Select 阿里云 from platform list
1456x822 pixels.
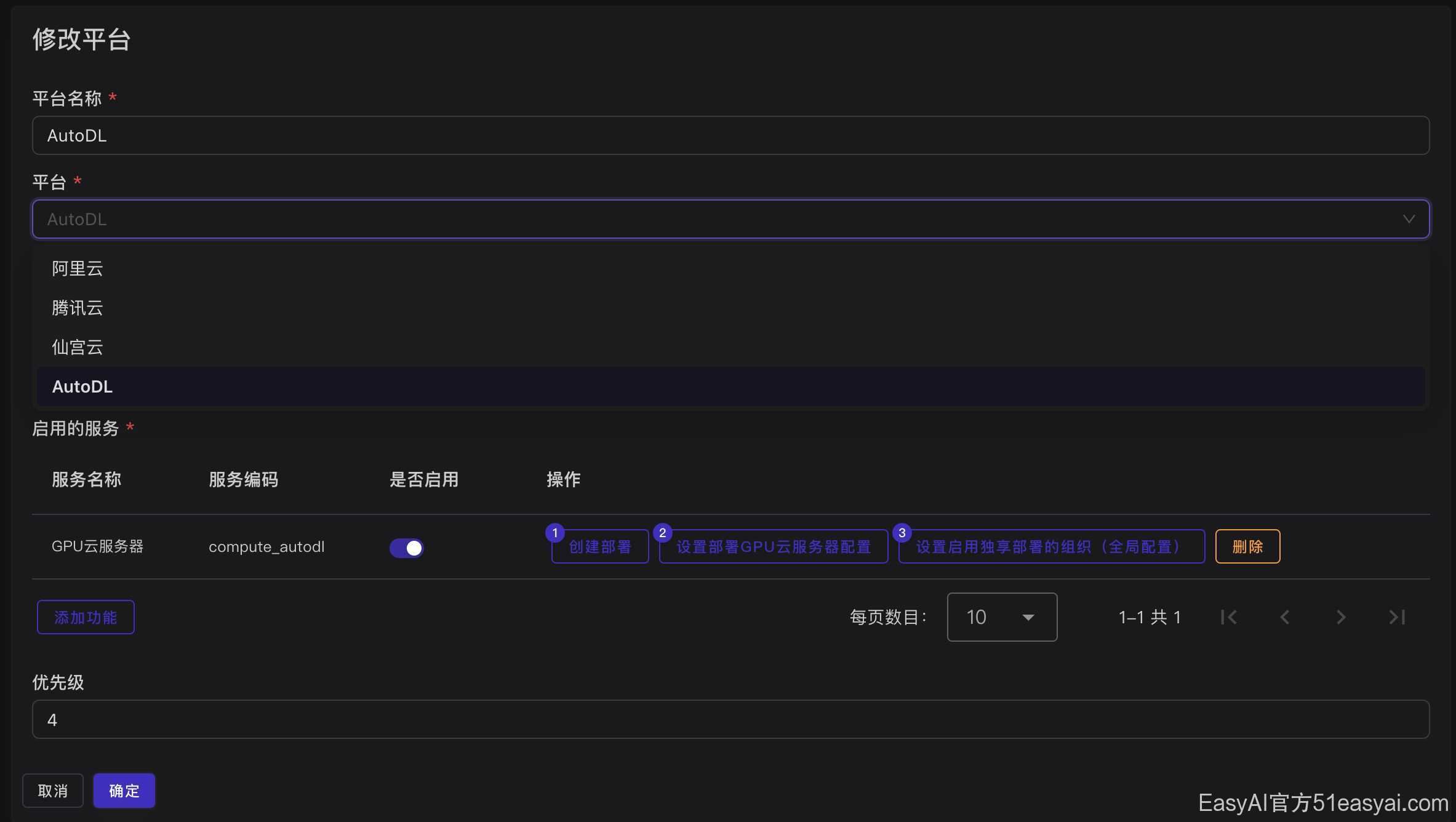[730, 268]
